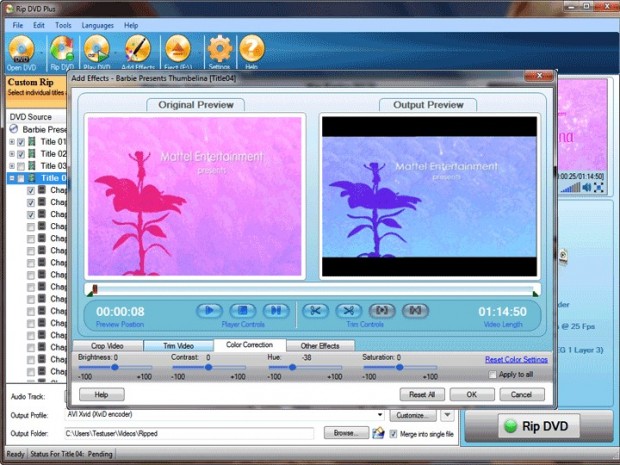Uncheck the second chapter checkbox
620x465 pixels.
tap(30, 202)
